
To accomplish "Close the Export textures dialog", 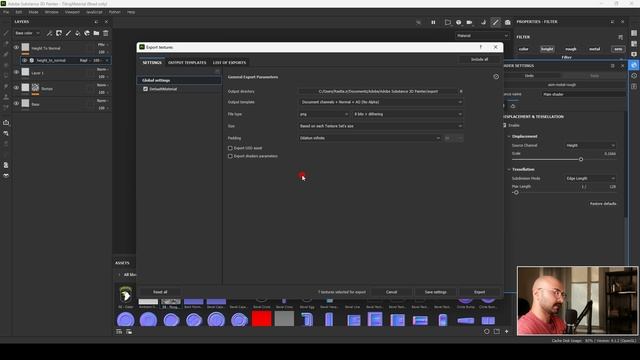I will coord(496,47).
